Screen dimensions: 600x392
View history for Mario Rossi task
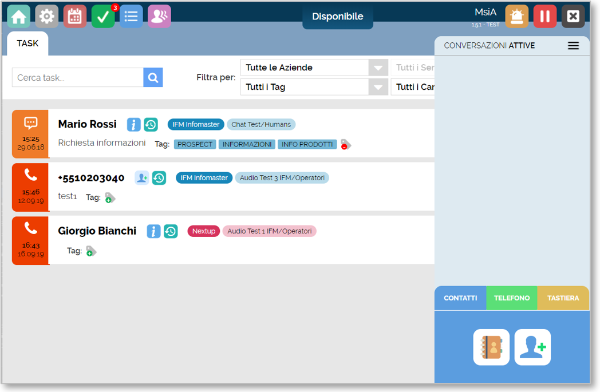coord(151,124)
